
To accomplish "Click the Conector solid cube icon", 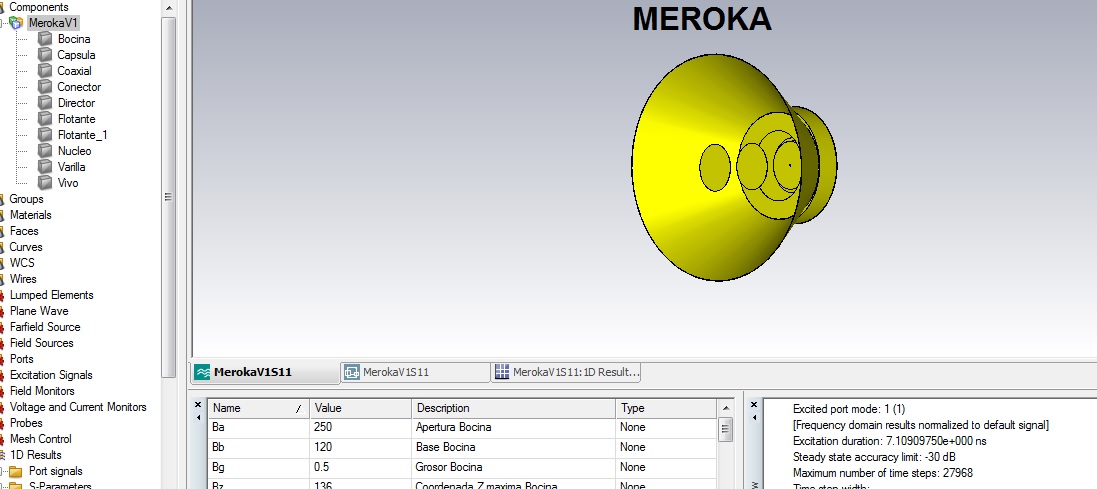I will click(x=45, y=87).
